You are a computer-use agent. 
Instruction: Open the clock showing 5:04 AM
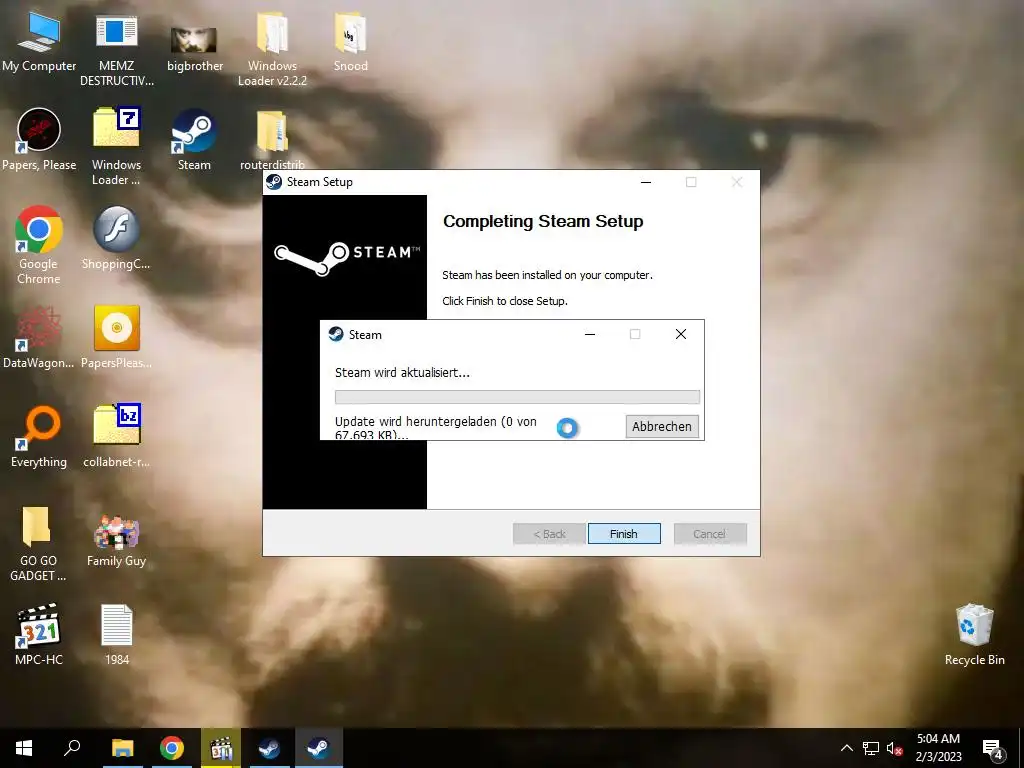[x=938, y=748]
